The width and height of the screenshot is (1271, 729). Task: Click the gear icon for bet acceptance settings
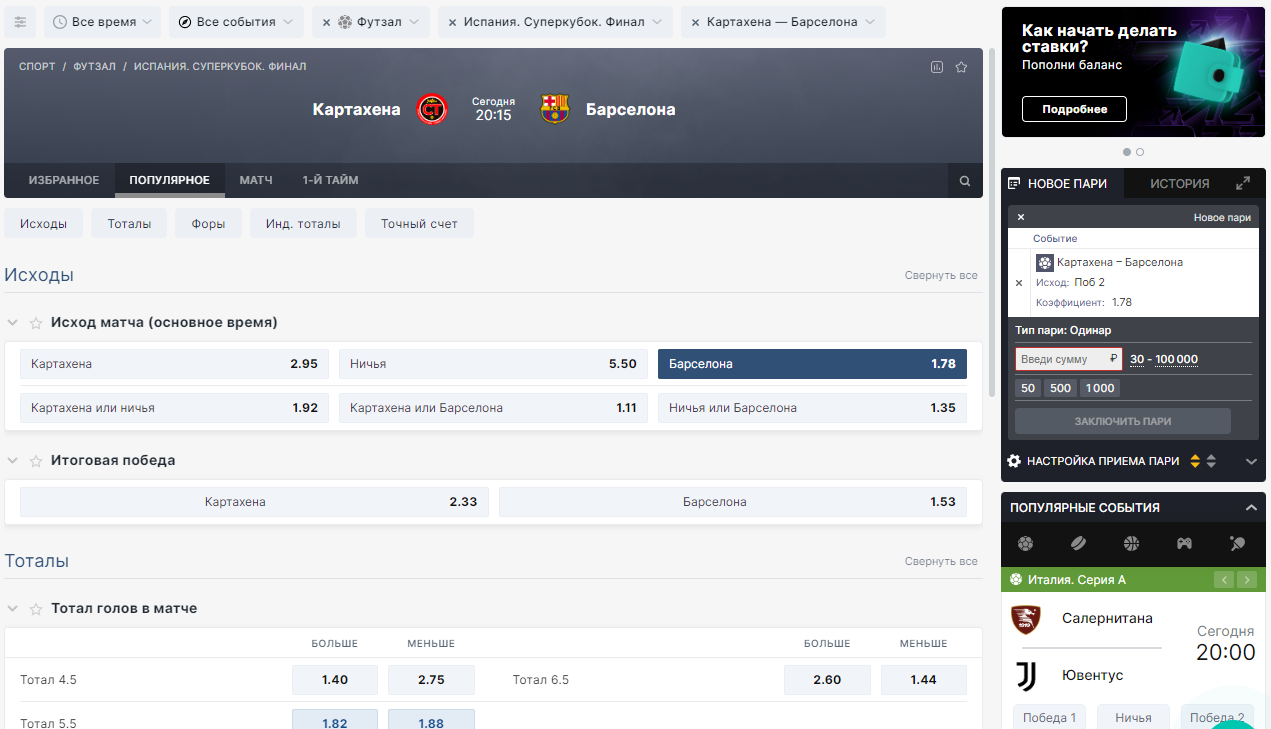coord(1014,461)
